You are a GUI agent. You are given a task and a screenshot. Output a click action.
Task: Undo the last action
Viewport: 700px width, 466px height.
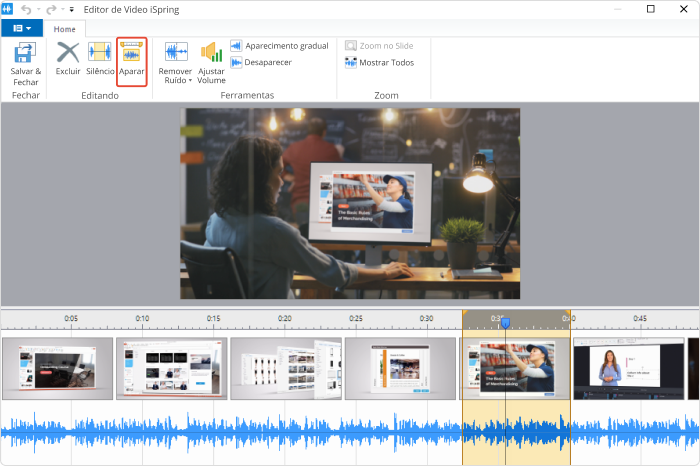[26, 9]
